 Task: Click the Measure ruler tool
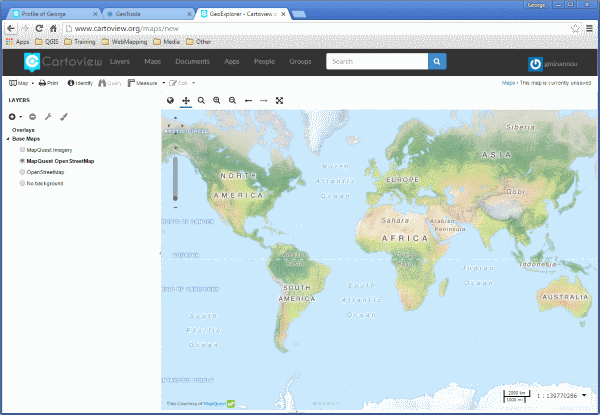[143, 83]
